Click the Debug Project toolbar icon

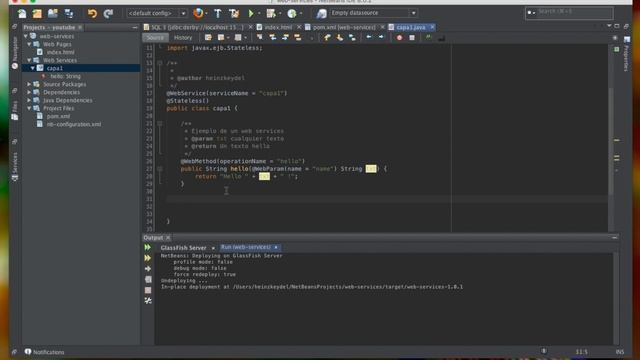click(271, 13)
